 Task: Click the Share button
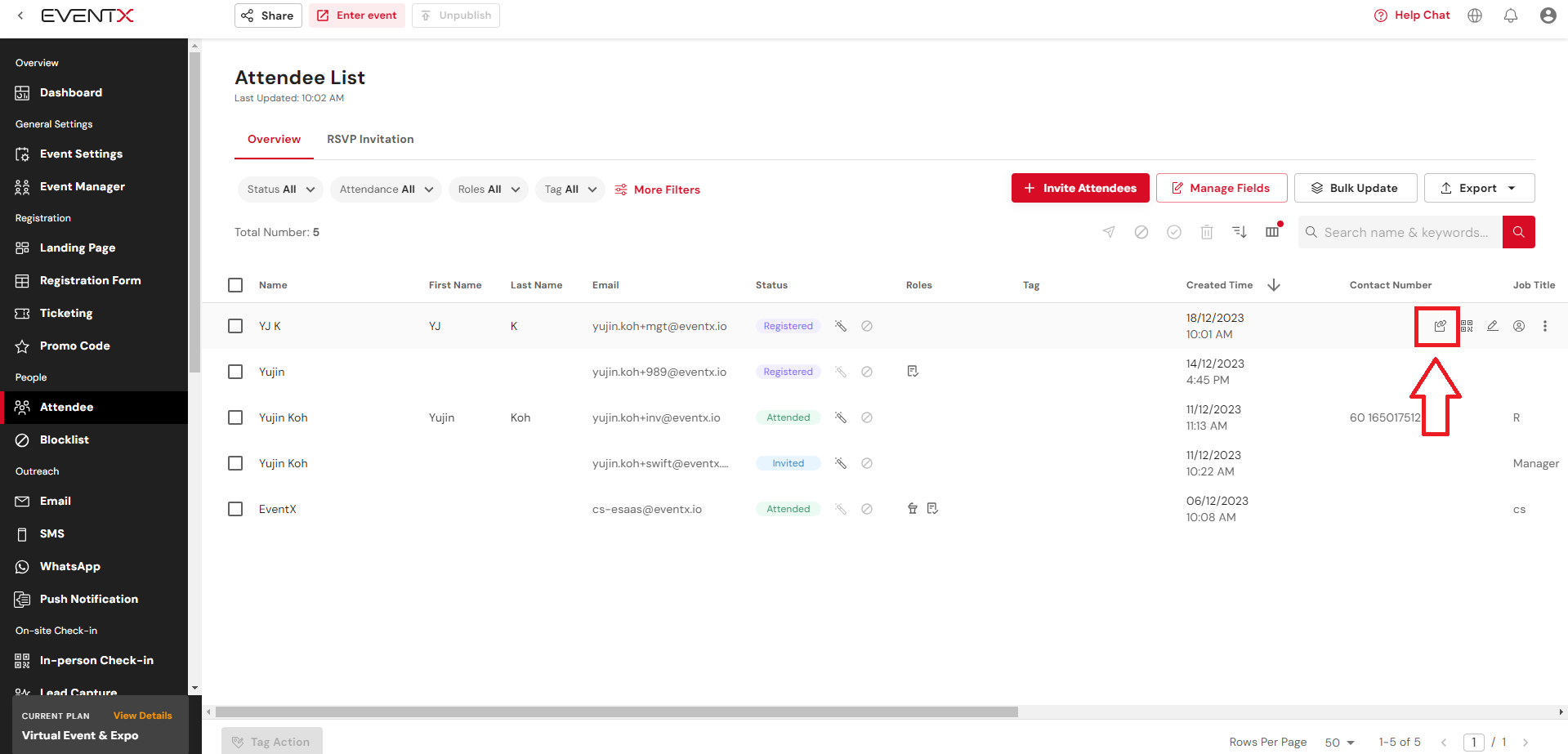click(268, 16)
